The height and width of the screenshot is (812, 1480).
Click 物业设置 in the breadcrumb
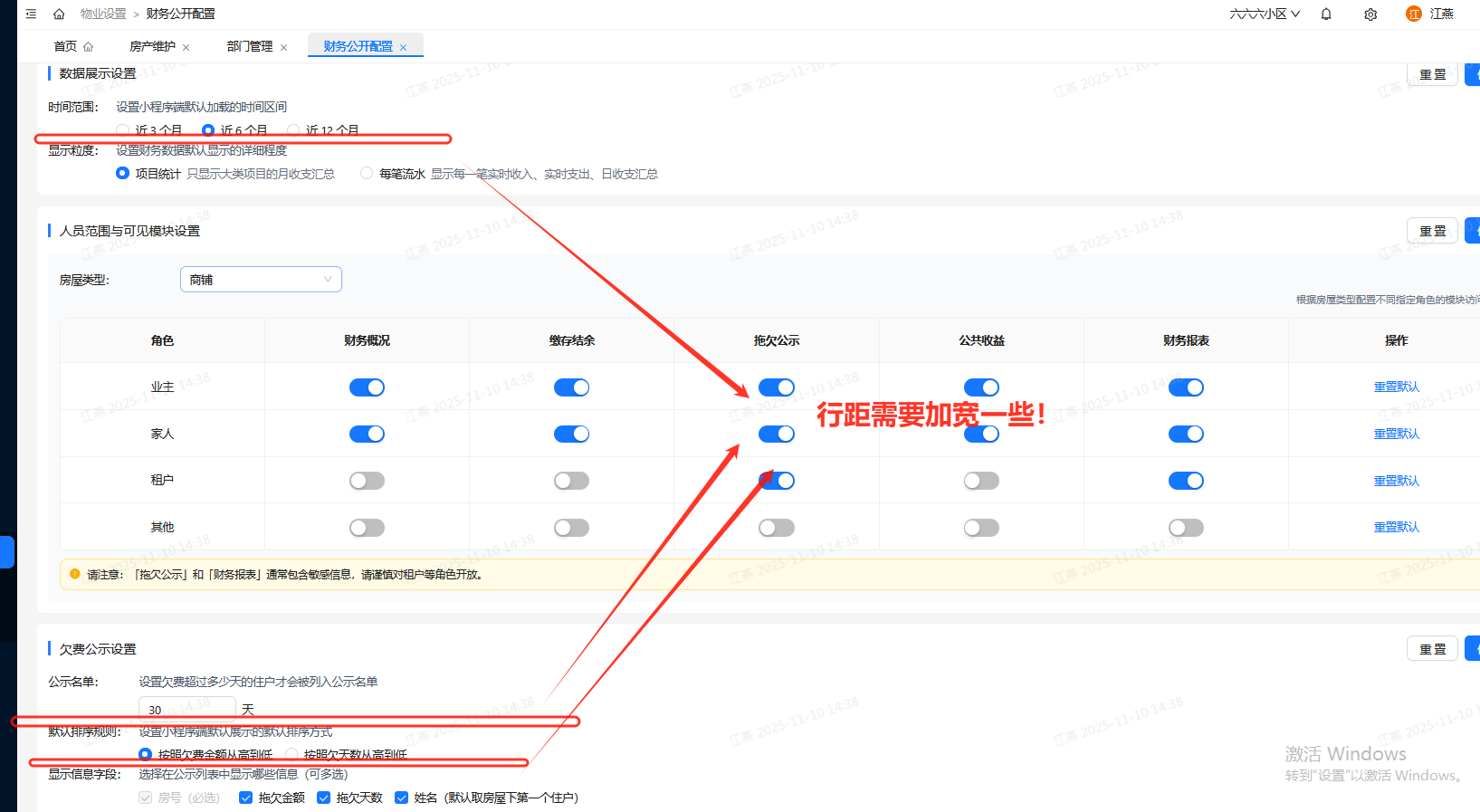[103, 14]
